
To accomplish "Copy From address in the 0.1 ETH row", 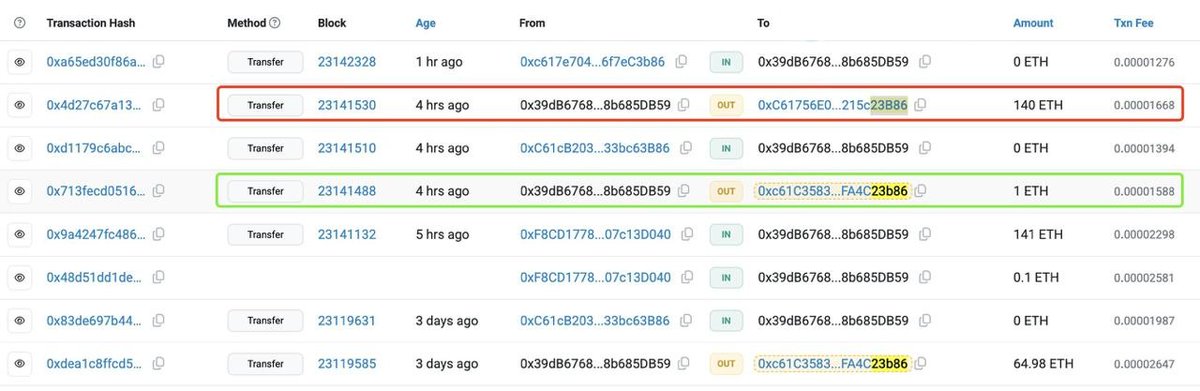I will pos(688,277).
